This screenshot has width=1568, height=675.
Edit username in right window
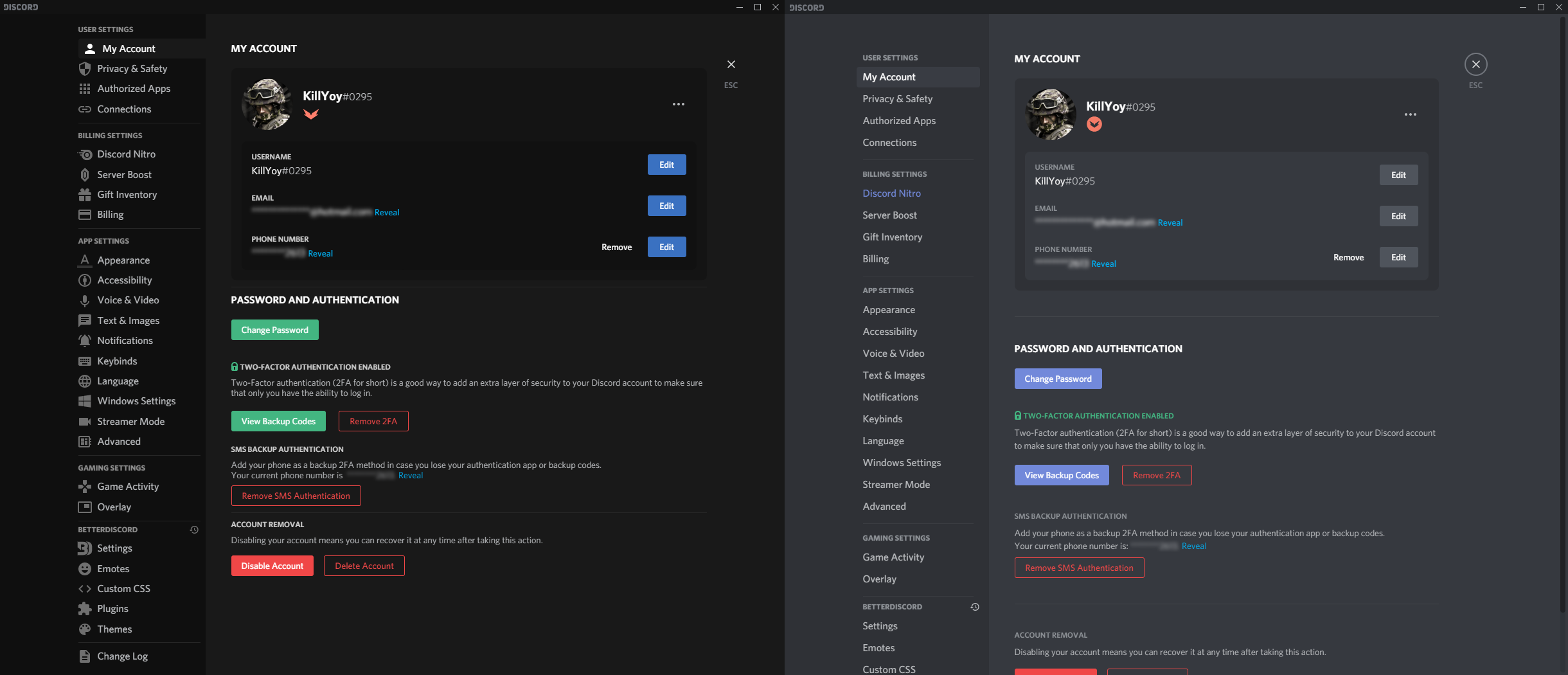[x=1398, y=175]
